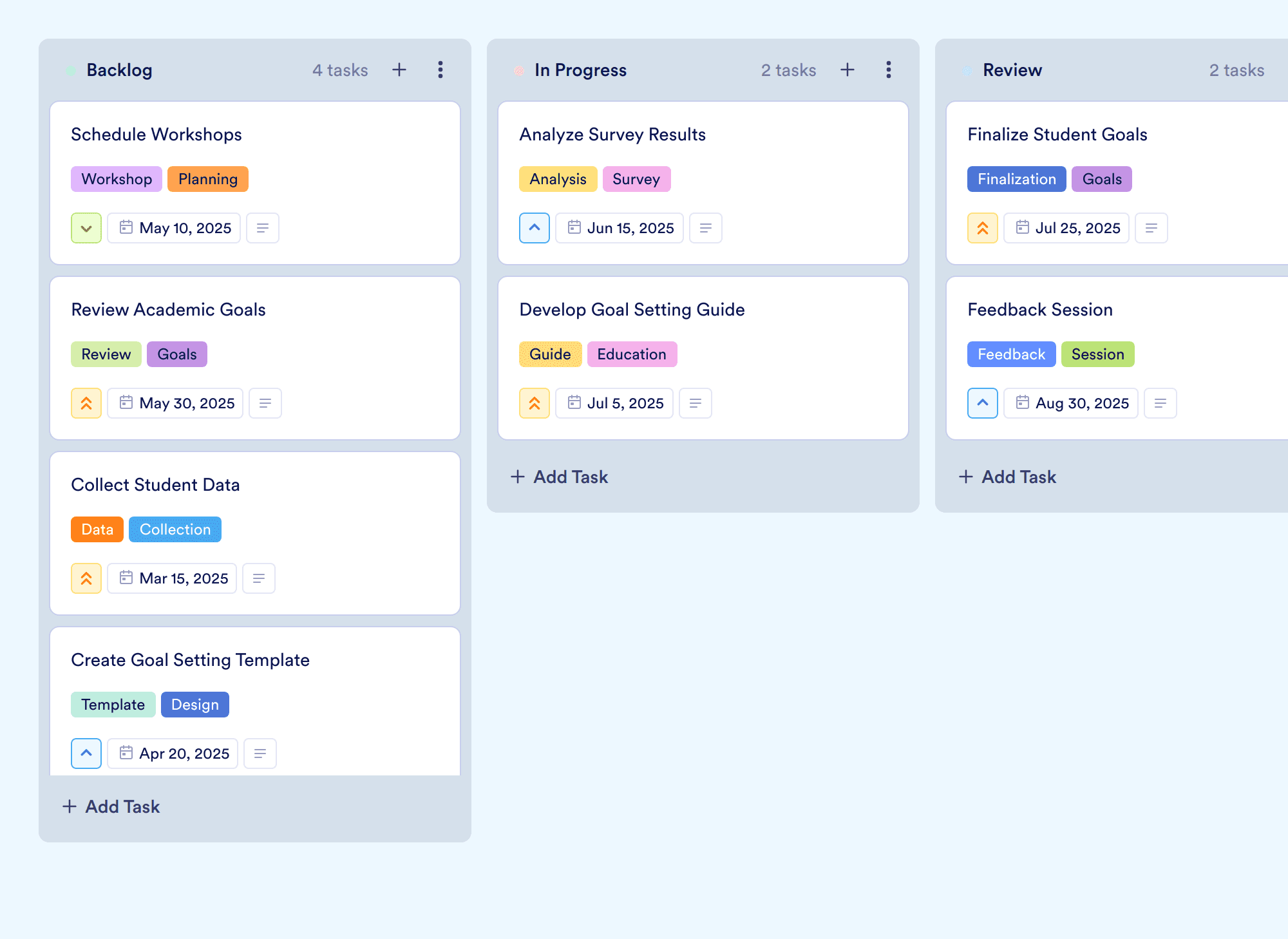Click Add Task at bottom of Backlog
The width and height of the screenshot is (1288, 939).
tap(111, 806)
